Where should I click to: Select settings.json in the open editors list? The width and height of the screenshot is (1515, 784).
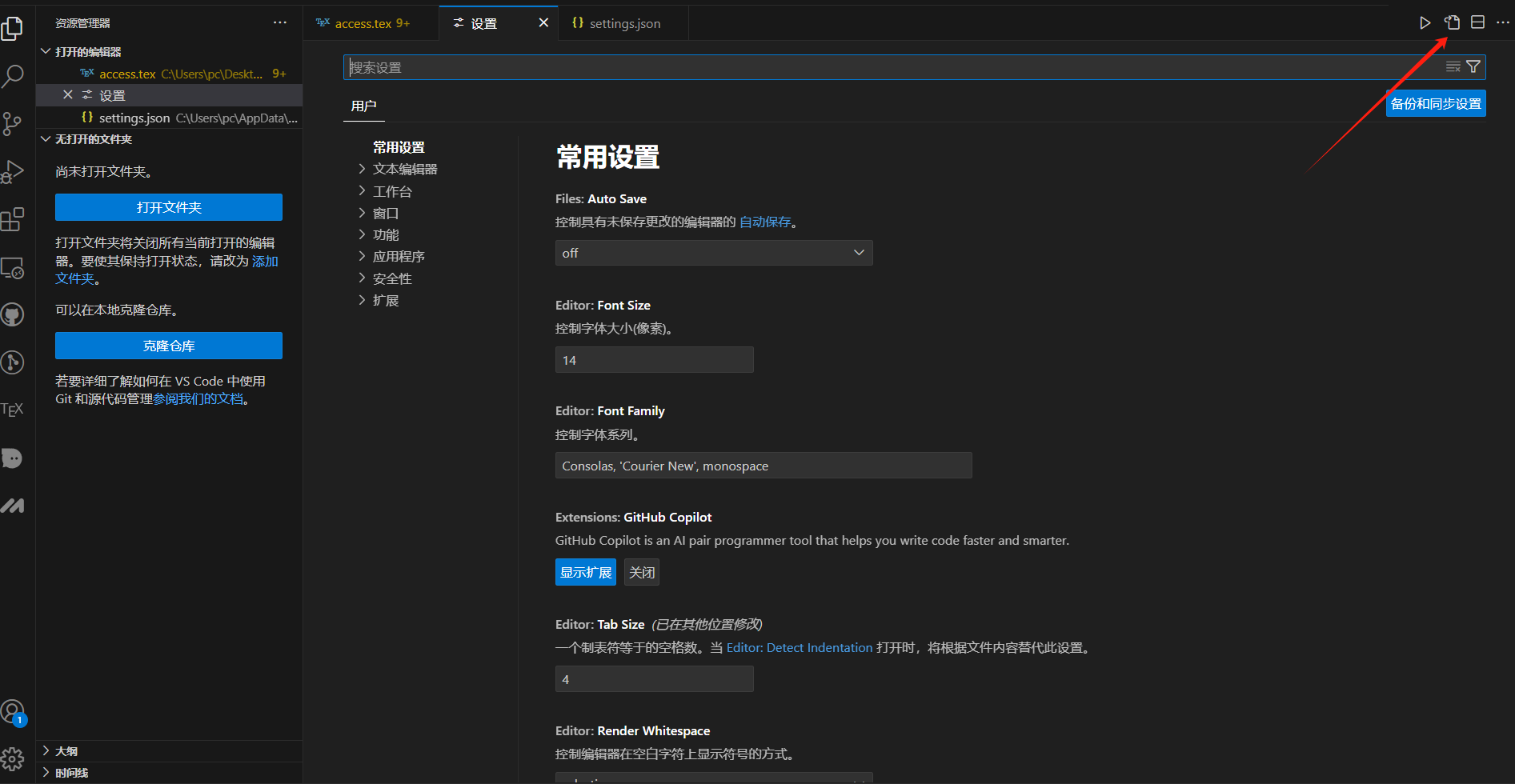click(x=170, y=118)
